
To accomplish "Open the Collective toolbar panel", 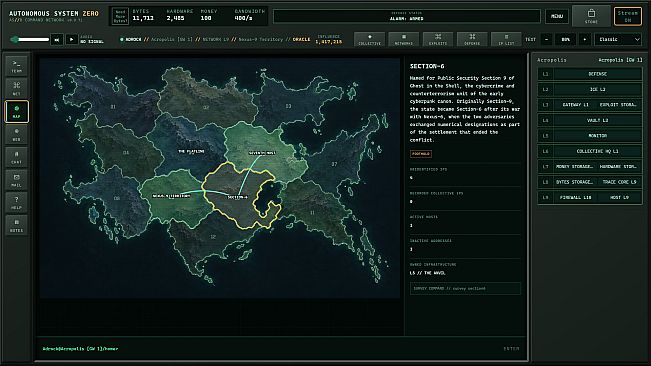I will (x=370, y=39).
